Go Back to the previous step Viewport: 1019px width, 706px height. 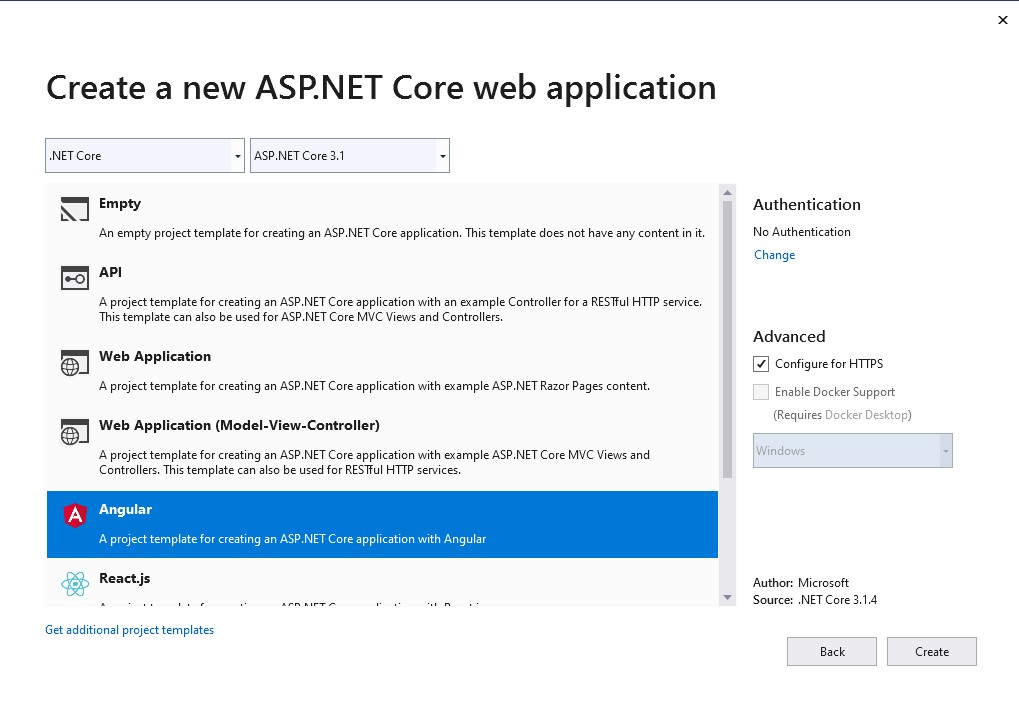point(831,652)
